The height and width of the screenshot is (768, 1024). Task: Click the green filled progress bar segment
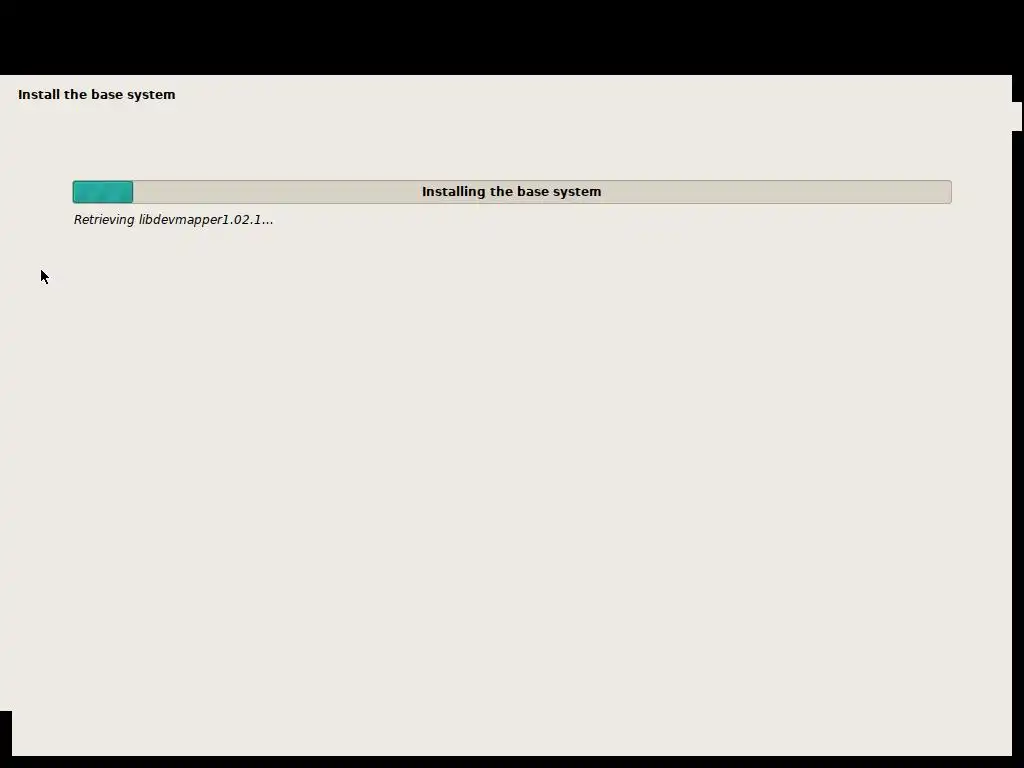(103, 192)
